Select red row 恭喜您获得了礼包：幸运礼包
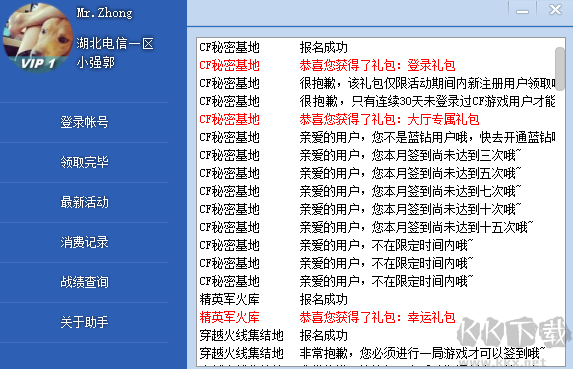 point(376,317)
